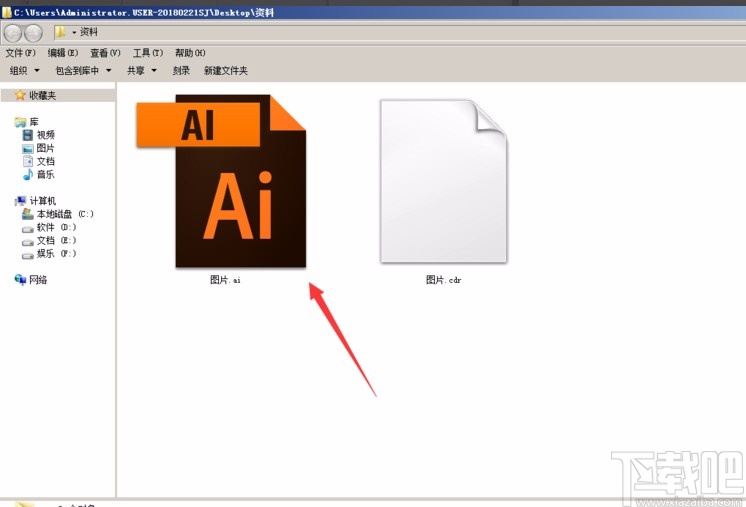Click 资料 in the address bar
This screenshot has width=746, height=507.
(x=88, y=32)
